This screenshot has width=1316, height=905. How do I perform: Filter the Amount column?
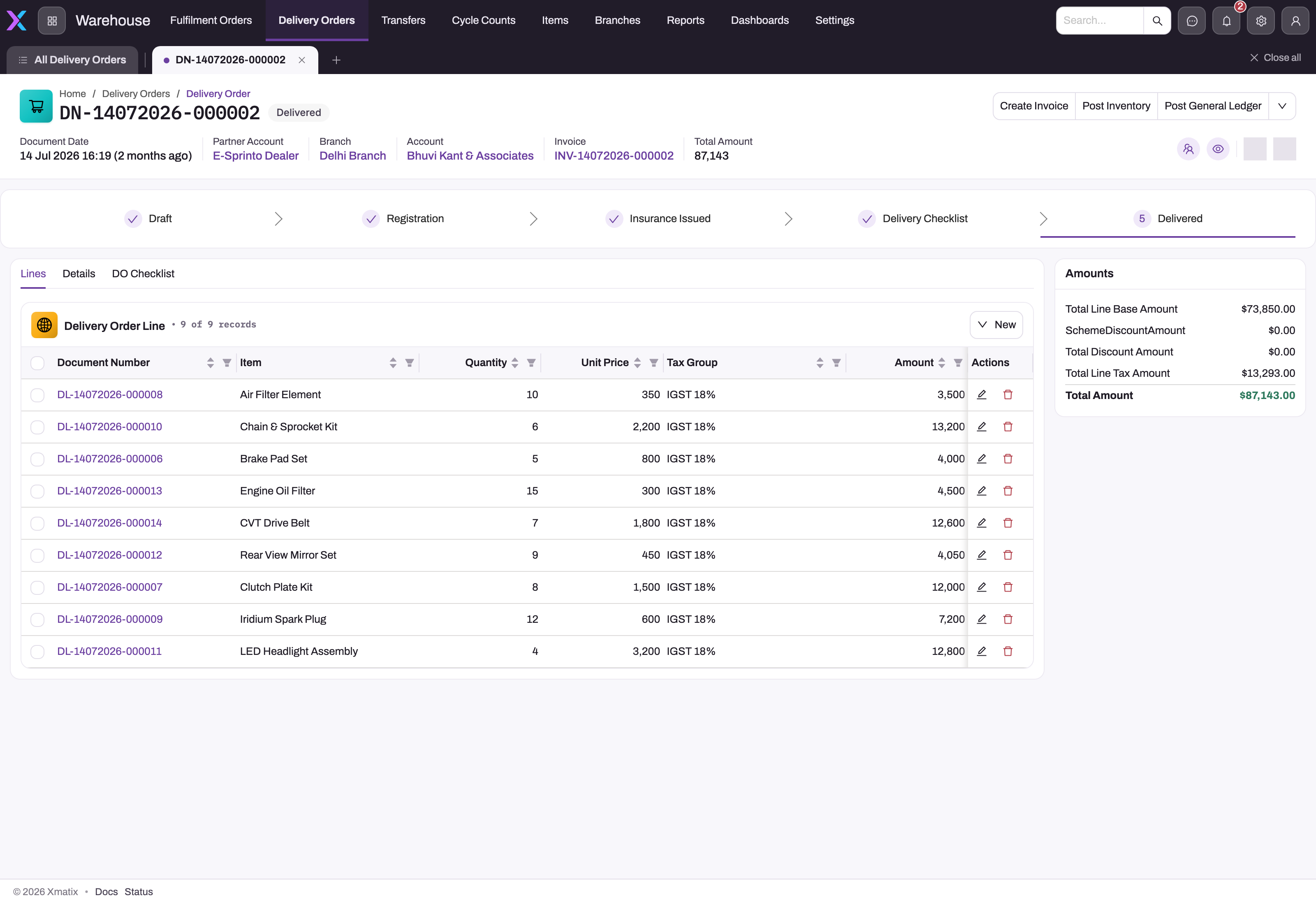958,363
